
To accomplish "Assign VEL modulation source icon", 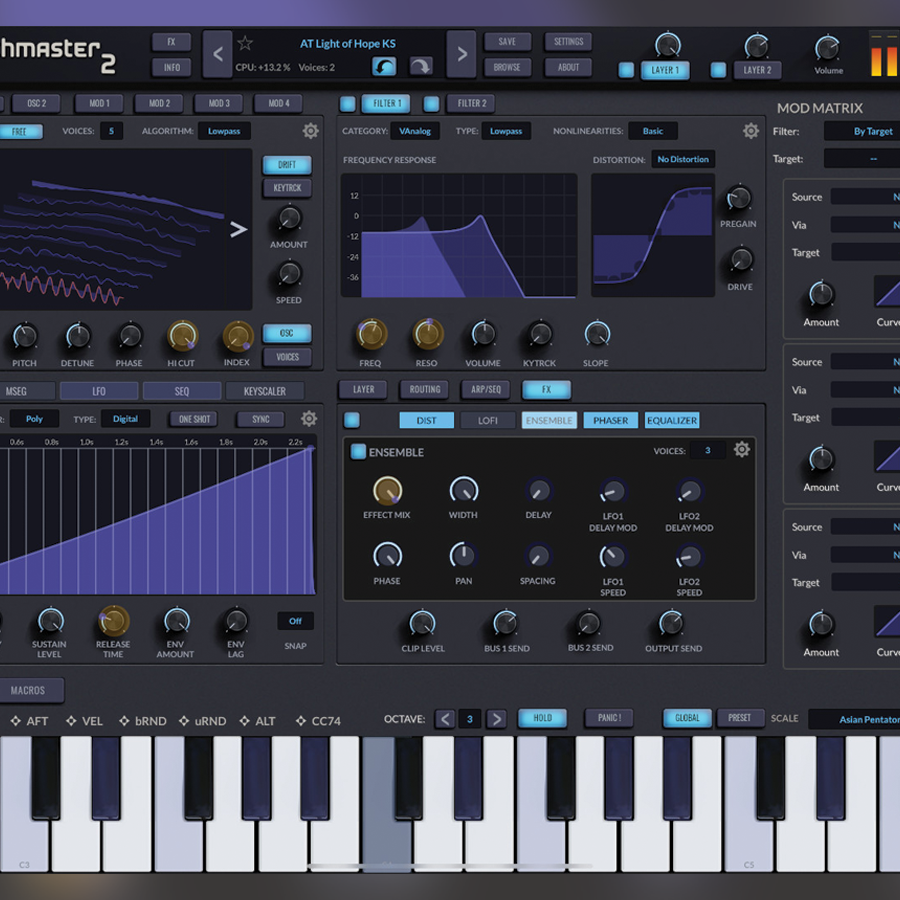I will (71, 721).
